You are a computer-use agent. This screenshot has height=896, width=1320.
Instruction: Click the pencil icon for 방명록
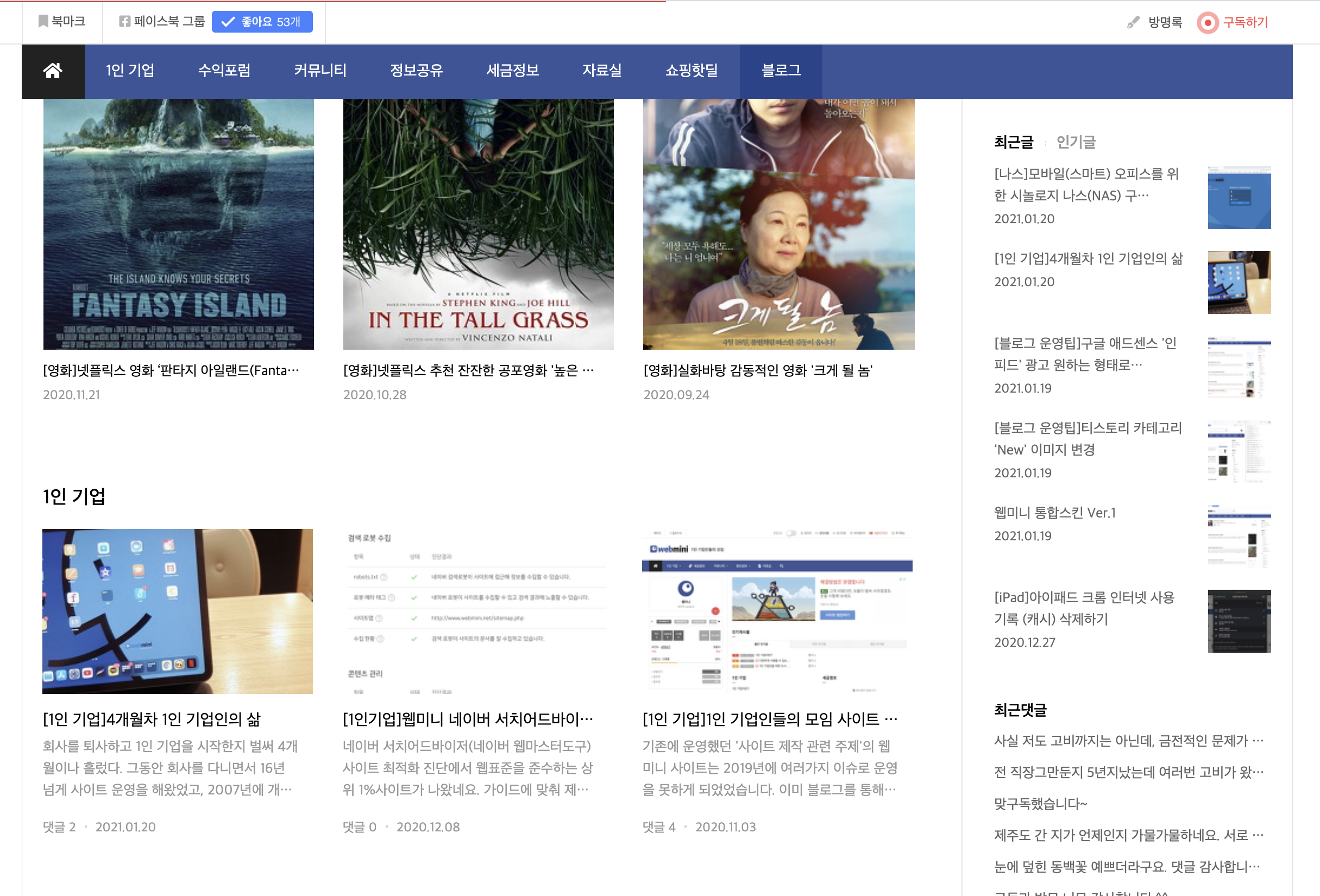coord(1133,22)
